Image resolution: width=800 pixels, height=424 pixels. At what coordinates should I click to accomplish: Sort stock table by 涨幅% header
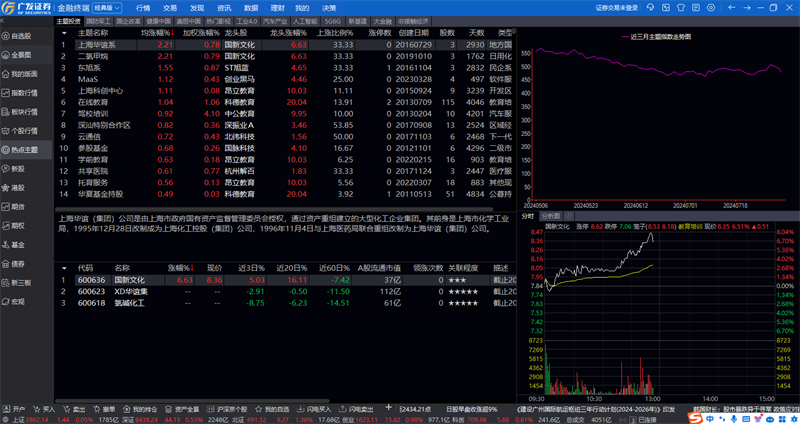(181, 268)
